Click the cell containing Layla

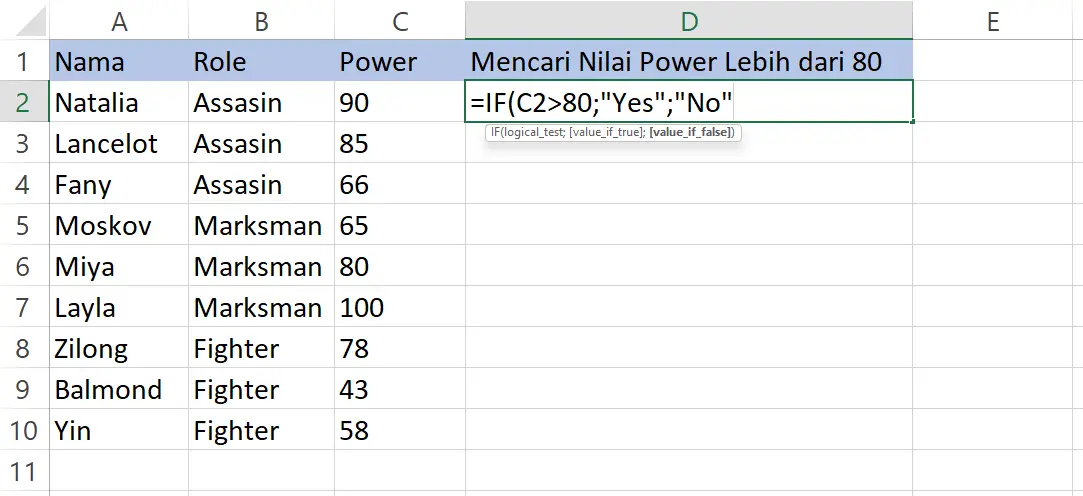(x=119, y=307)
